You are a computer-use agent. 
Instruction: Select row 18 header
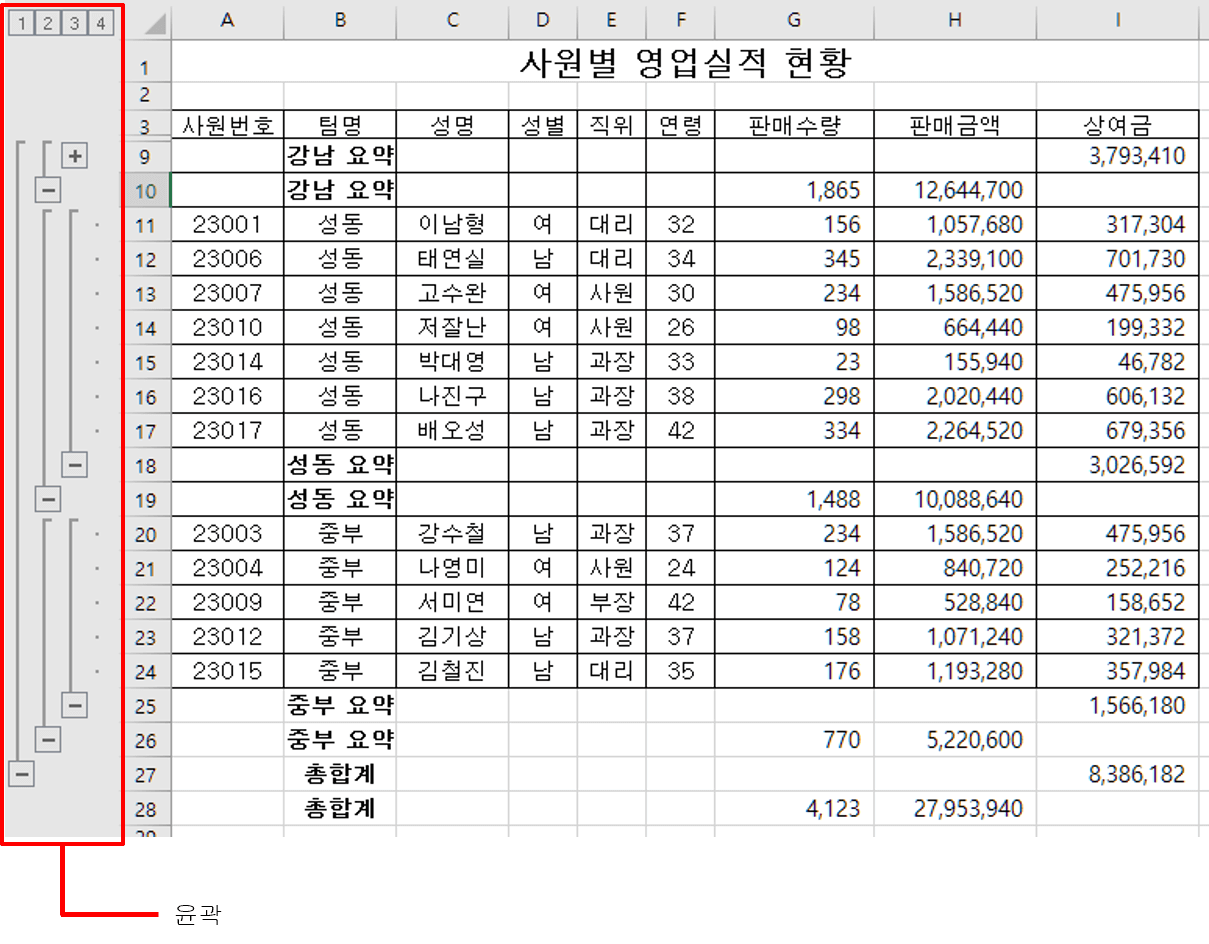click(146, 465)
